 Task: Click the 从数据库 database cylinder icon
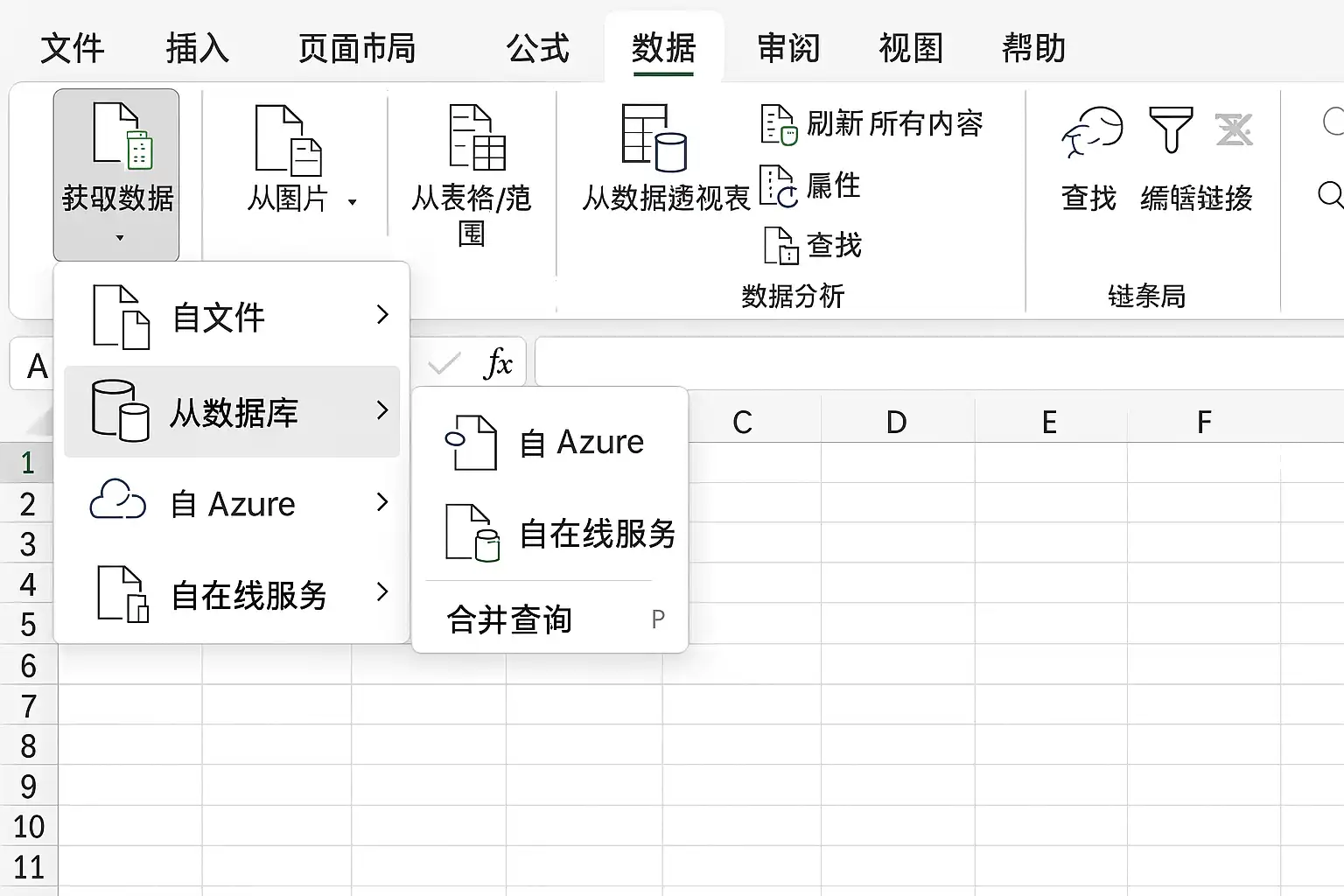click(x=121, y=410)
